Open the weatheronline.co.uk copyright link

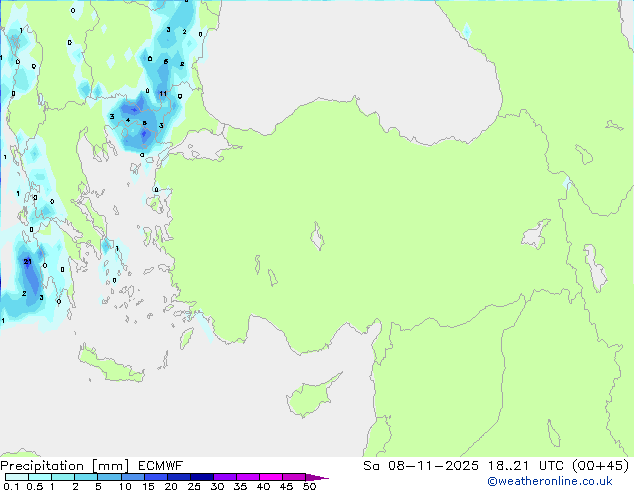550,481
